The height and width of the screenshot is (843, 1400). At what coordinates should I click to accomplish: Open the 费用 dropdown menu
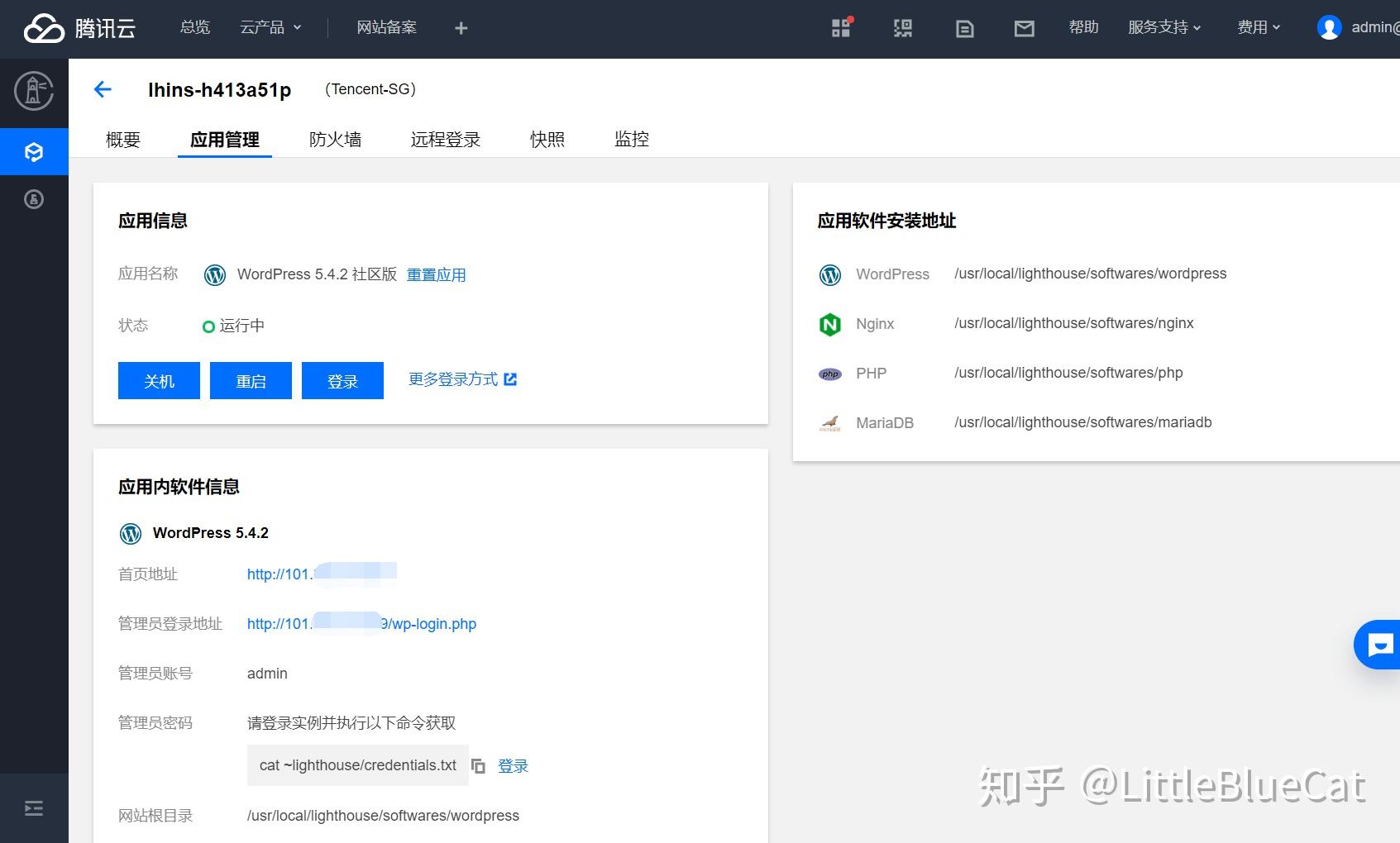click(x=1256, y=27)
